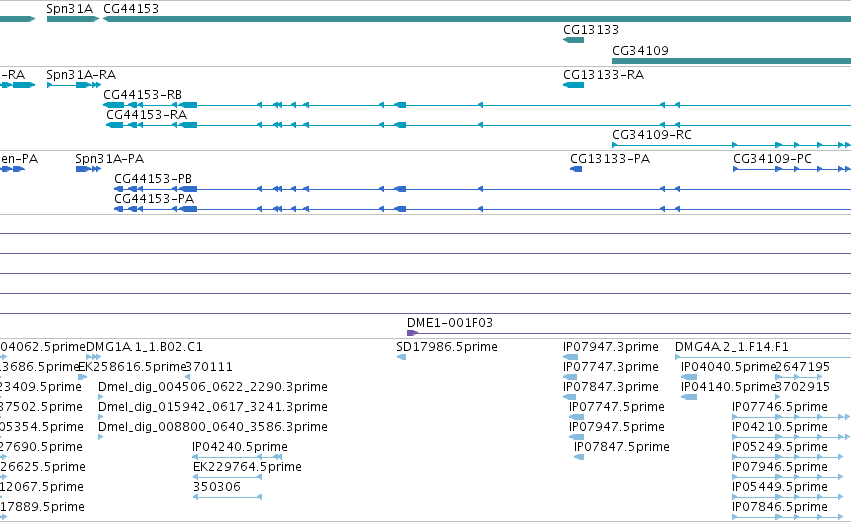The image size is (851, 522).
Task: Open EST label IP04040.5prime
Action: pyautogui.click(x=728, y=367)
